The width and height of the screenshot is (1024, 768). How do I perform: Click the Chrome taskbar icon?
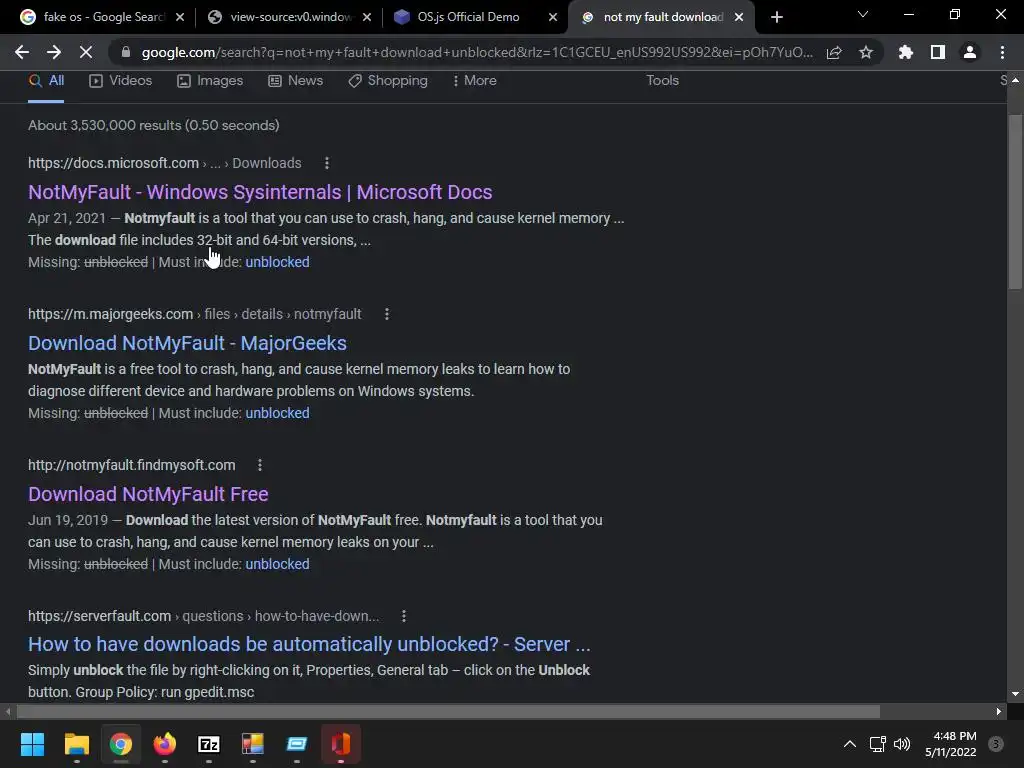121,744
